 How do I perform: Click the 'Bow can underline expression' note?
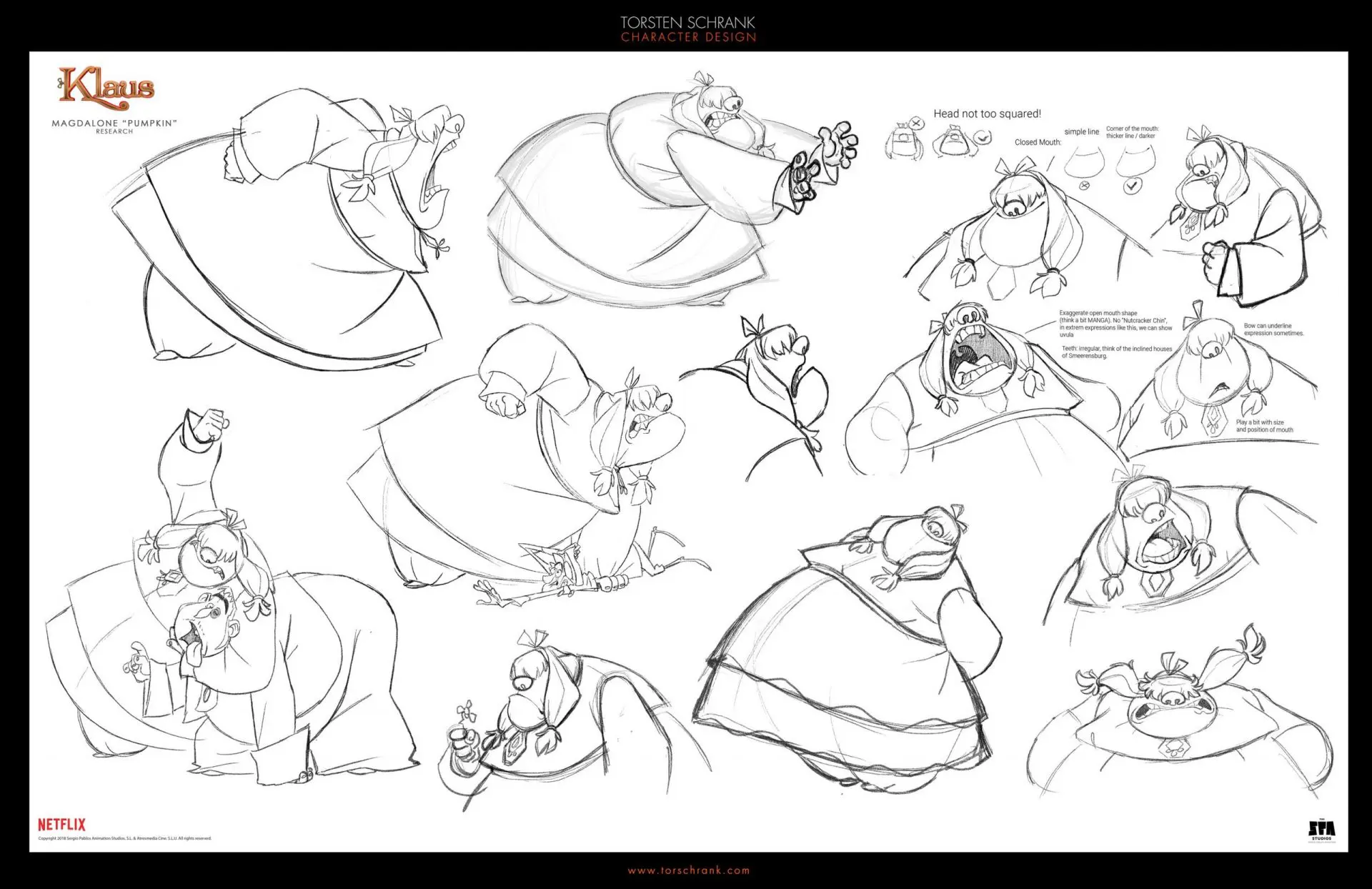click(1273, 329)
